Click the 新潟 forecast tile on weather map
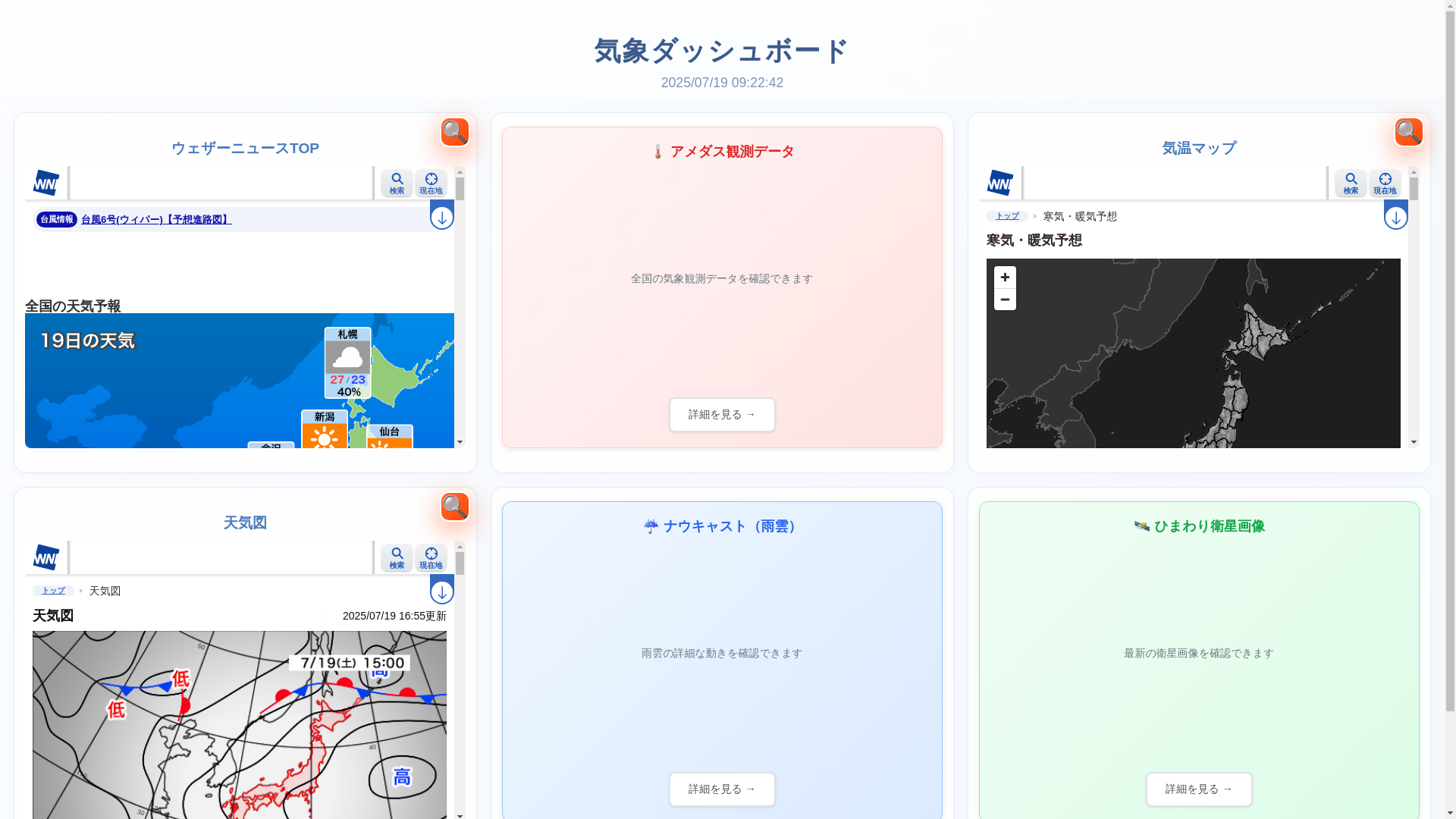This screenshot has height=819, width=1456. point(325,429)
